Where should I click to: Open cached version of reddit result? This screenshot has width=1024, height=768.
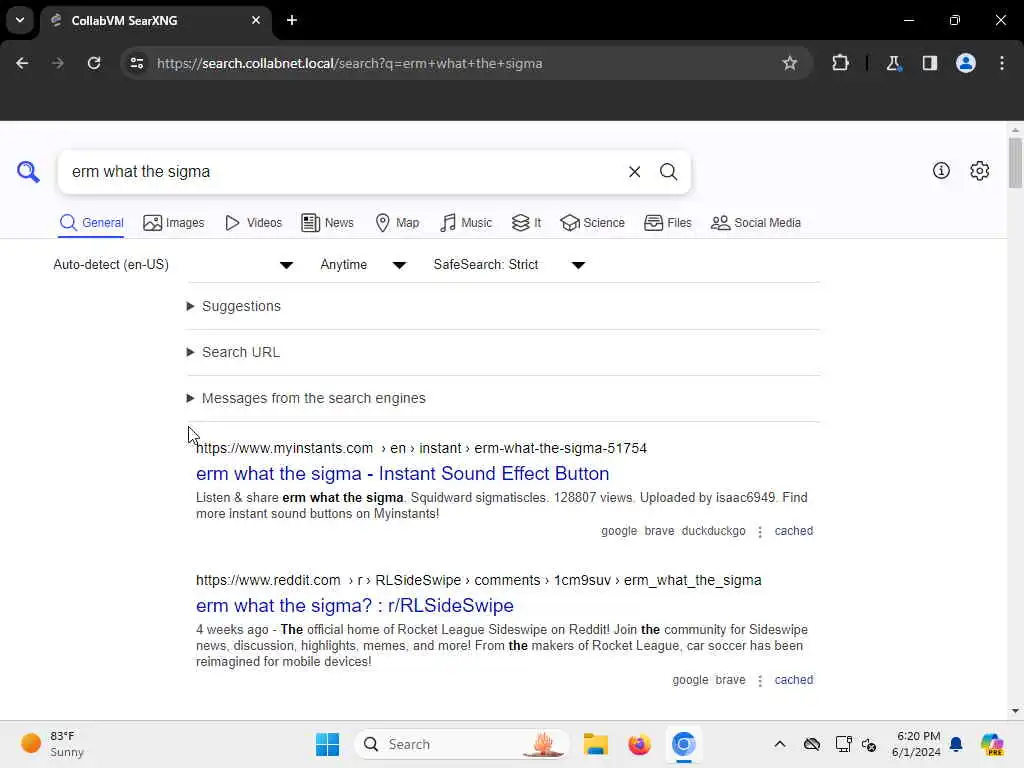(x=793, y=680)
